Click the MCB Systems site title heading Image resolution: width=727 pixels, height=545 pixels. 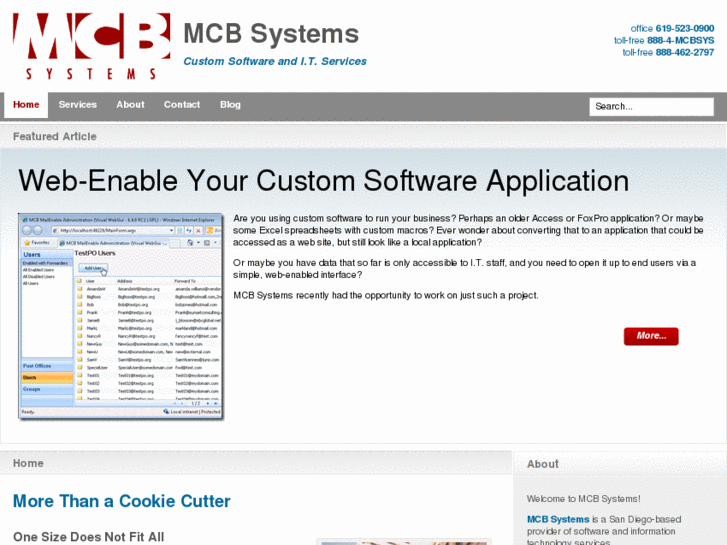tap(271, 34)
